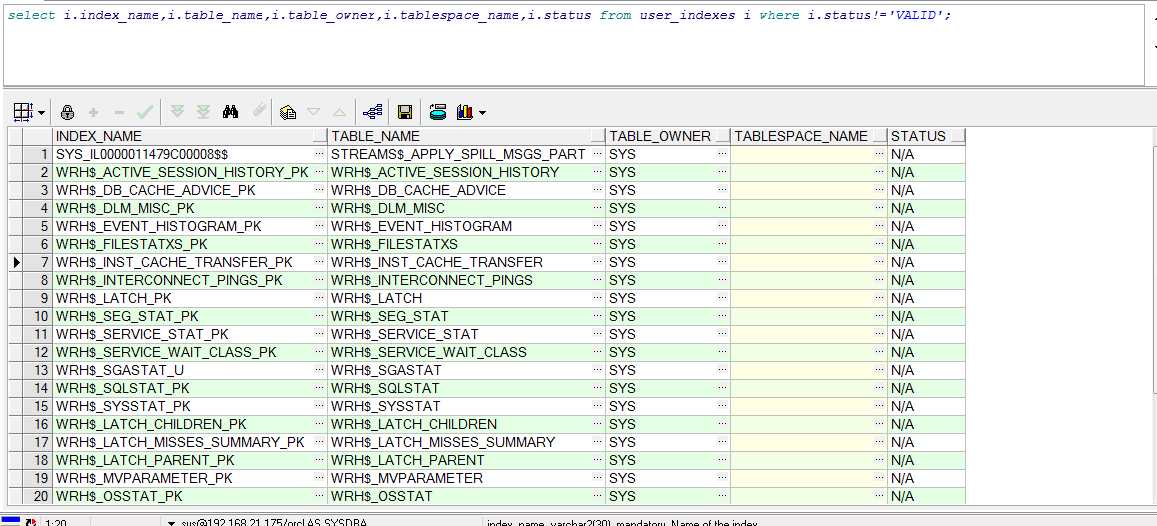Image resolution: width=1157 pixels, height=526 pixels.
Task: Click the fetch last page icon
Action: tap(203, 113)
